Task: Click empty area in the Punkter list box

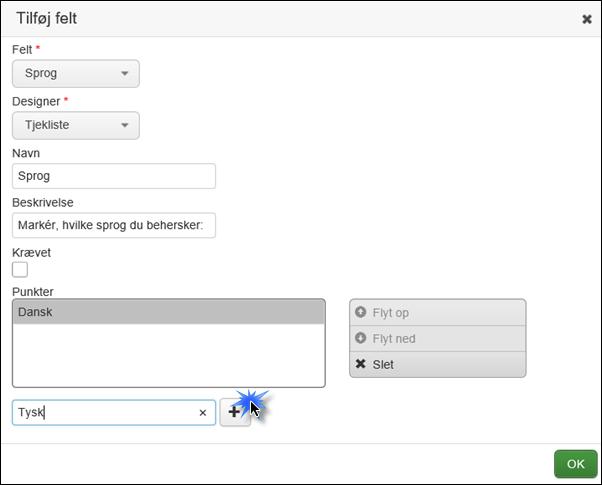Action: tap(168, 355)
